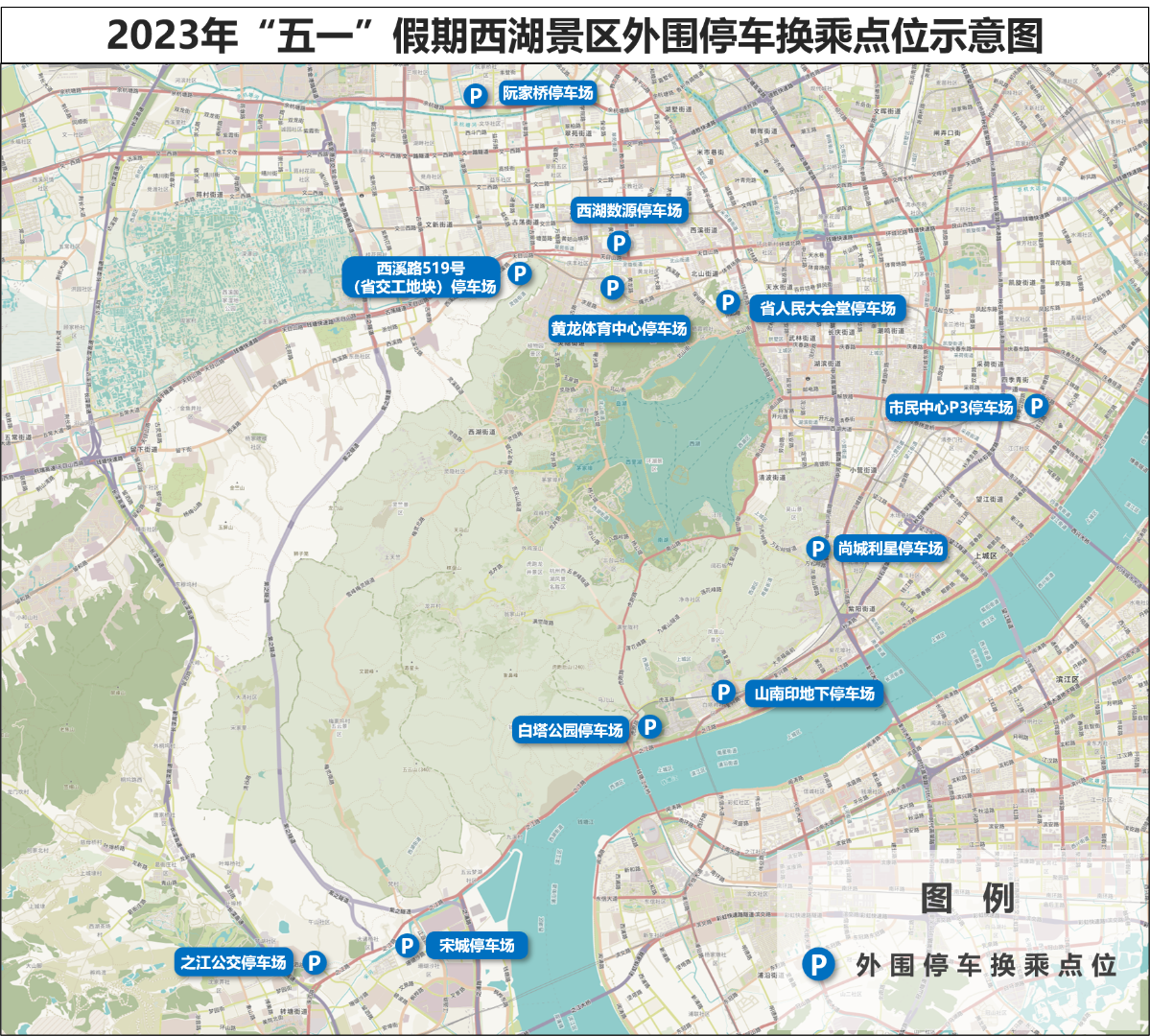Click the P icon for 省人民大会堂停车场
This screenshot has height=1036, width=1150.
(x=728, y=302)
